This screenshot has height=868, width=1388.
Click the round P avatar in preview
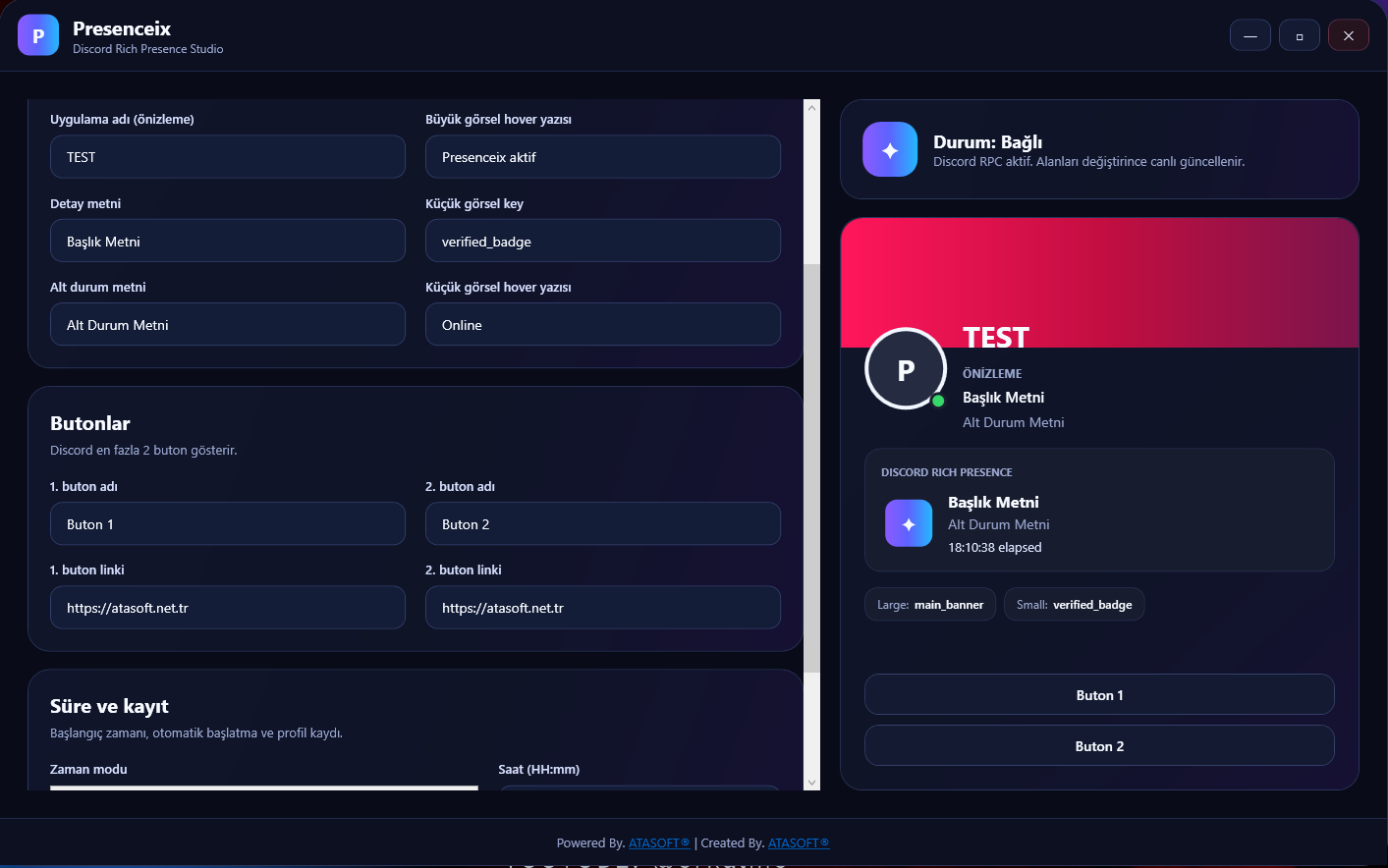pyautogui.click(x=905, y=369)
